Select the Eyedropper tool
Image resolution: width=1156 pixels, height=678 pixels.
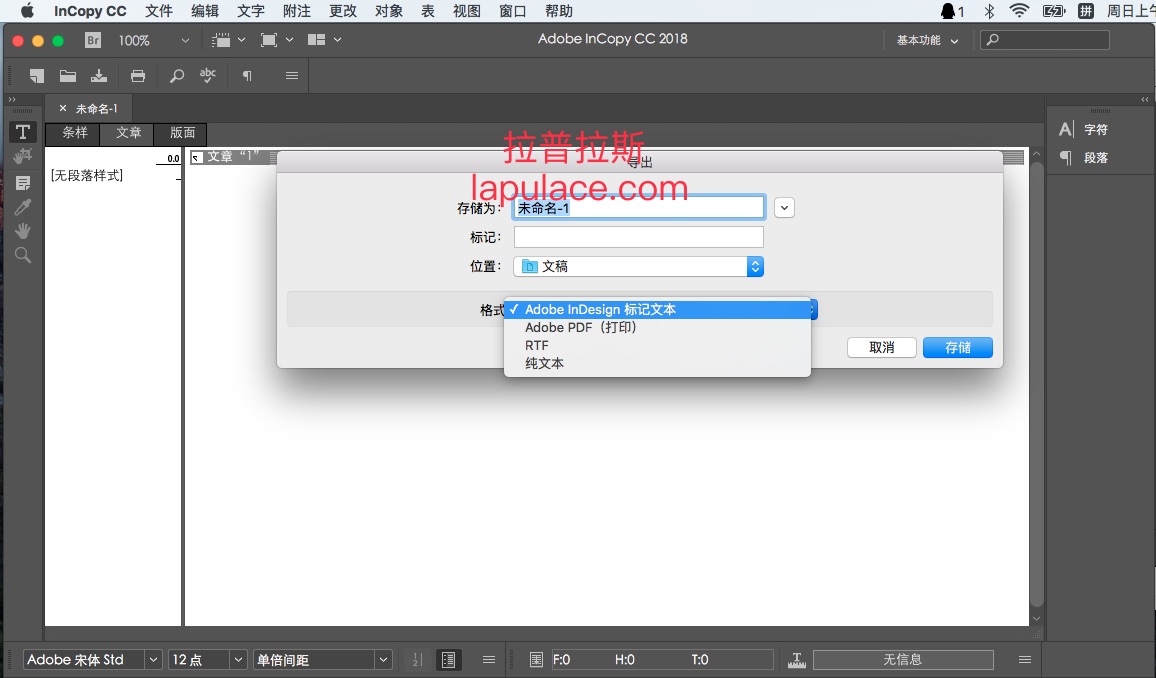click(23, 207)
